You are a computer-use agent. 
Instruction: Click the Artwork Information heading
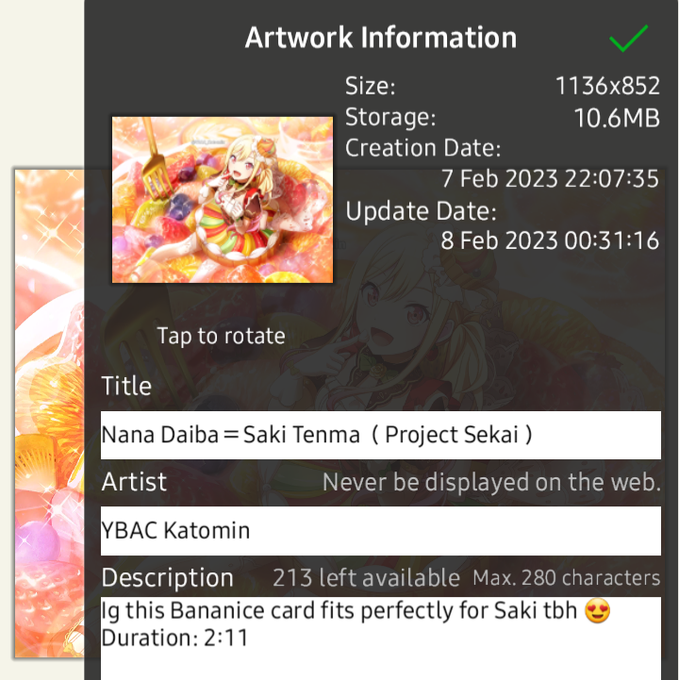[x=381, y=37]
